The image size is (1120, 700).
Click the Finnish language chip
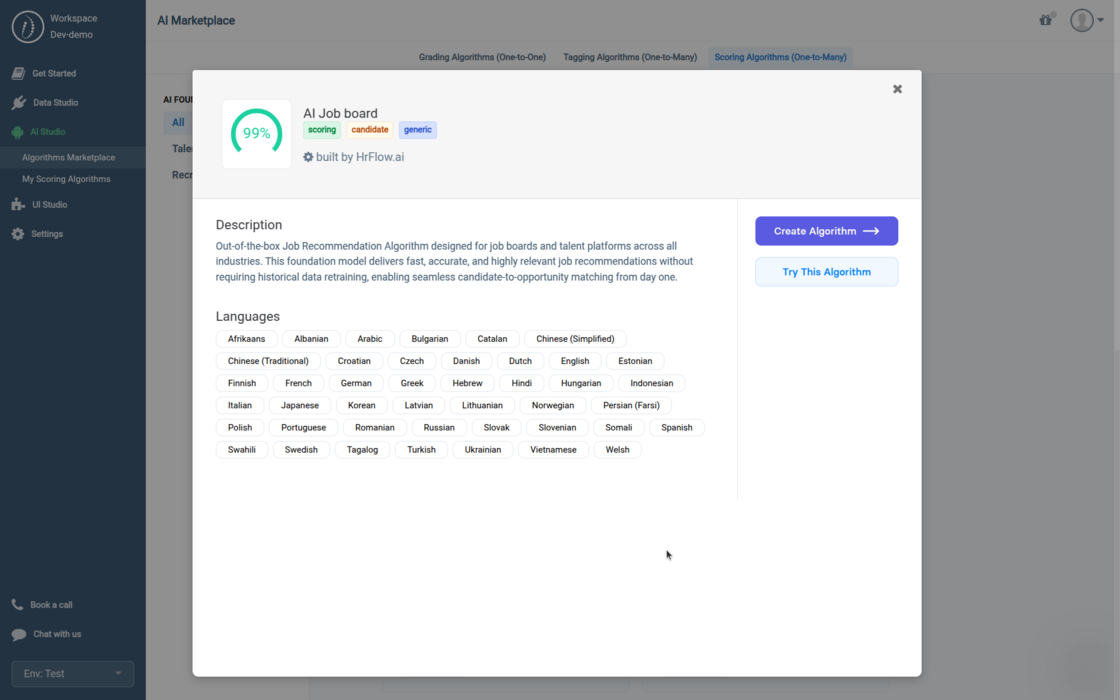[242, 383]
